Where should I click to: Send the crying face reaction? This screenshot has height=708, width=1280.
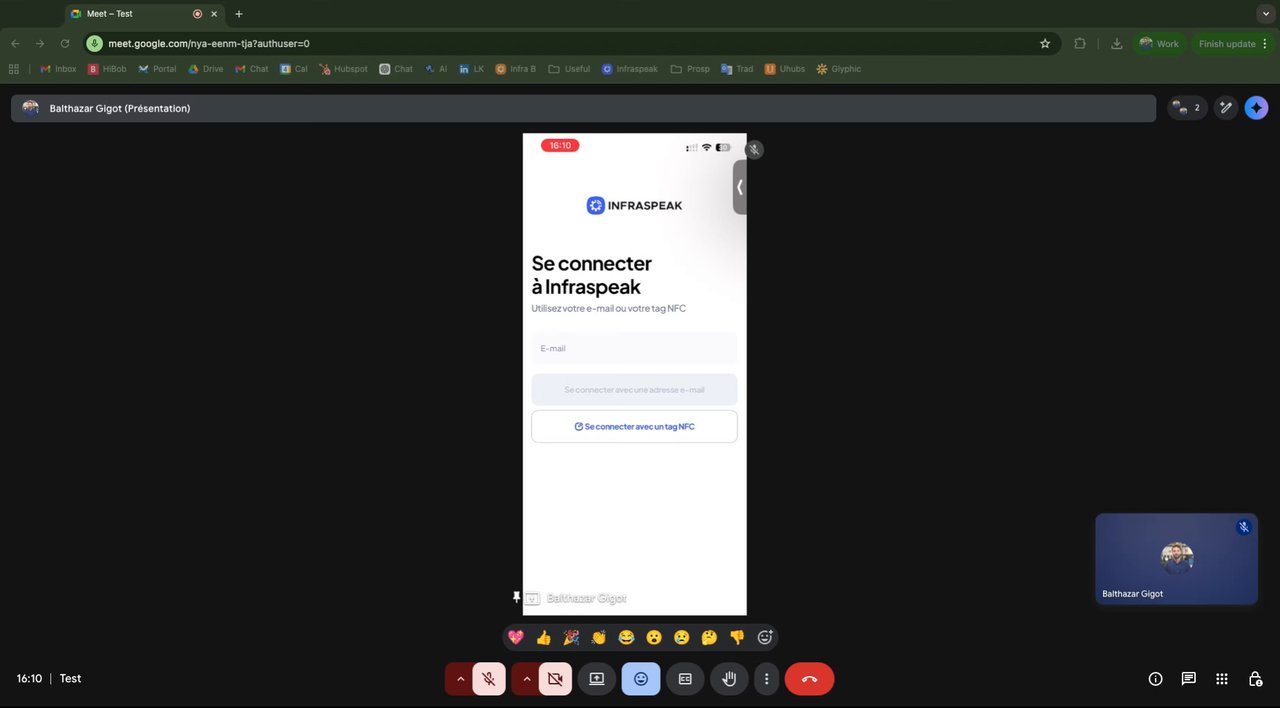(682, 637)
